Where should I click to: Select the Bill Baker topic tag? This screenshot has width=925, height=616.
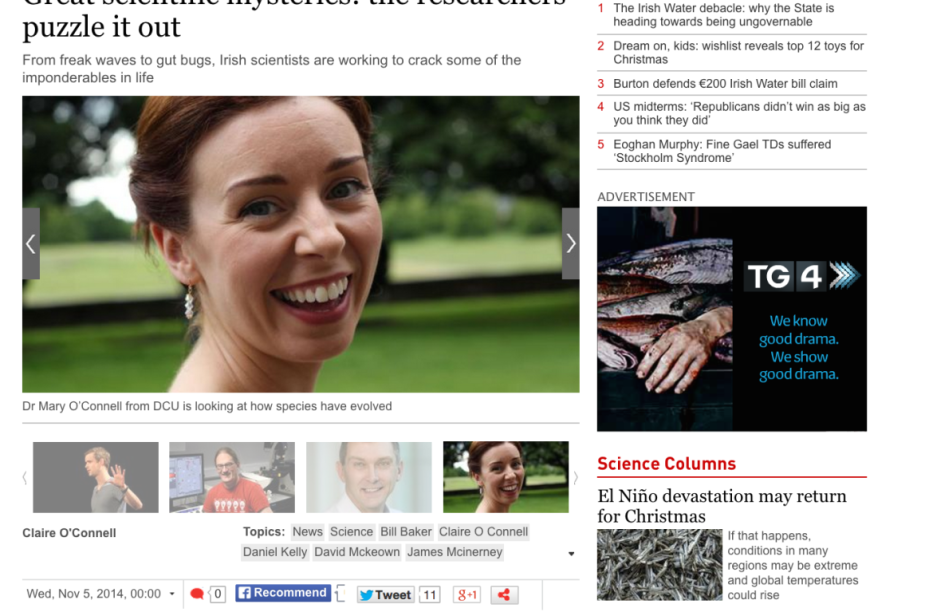406,532
